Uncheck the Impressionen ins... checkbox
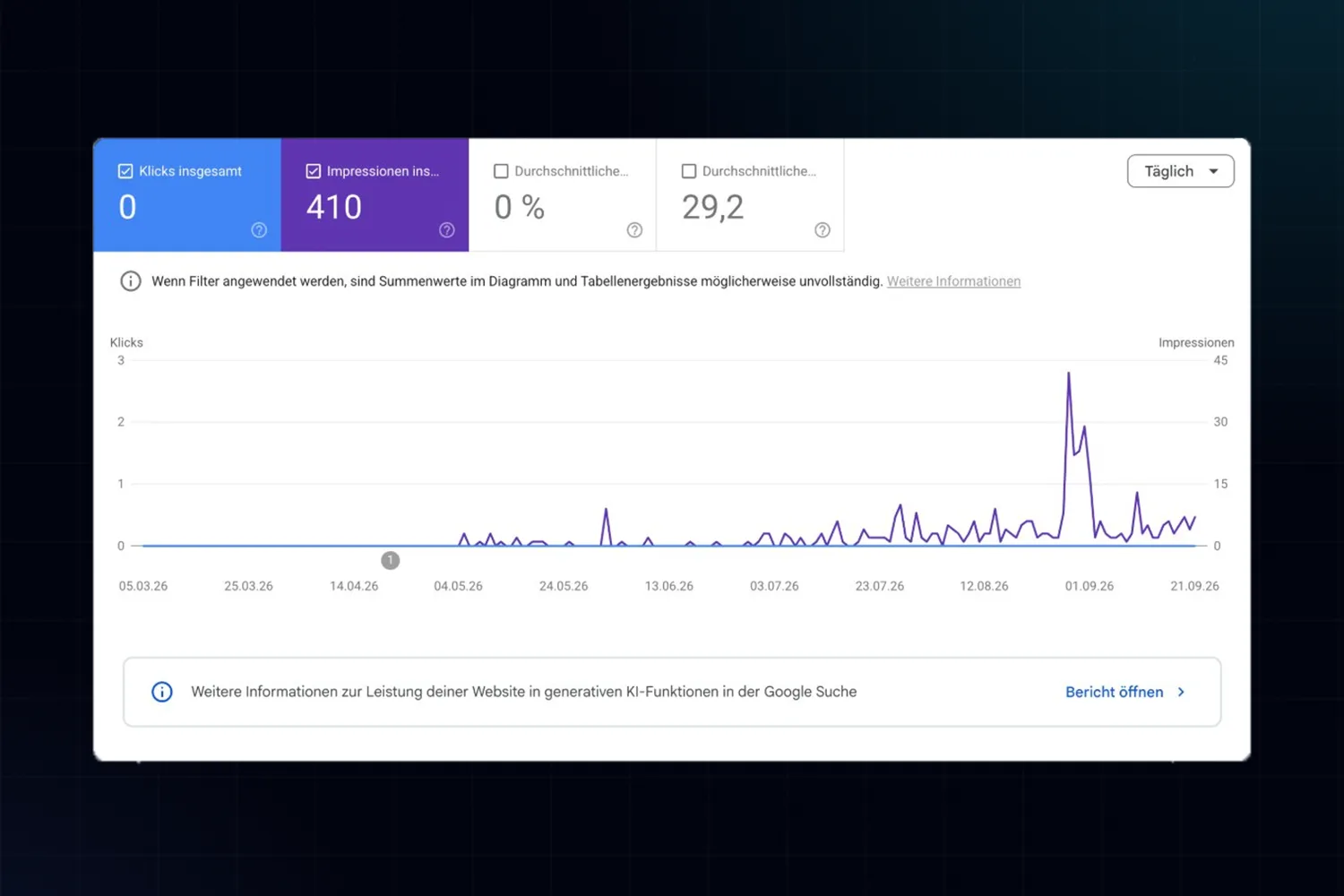The height and width of the screenshot is (896, 1344). [314, 171]
